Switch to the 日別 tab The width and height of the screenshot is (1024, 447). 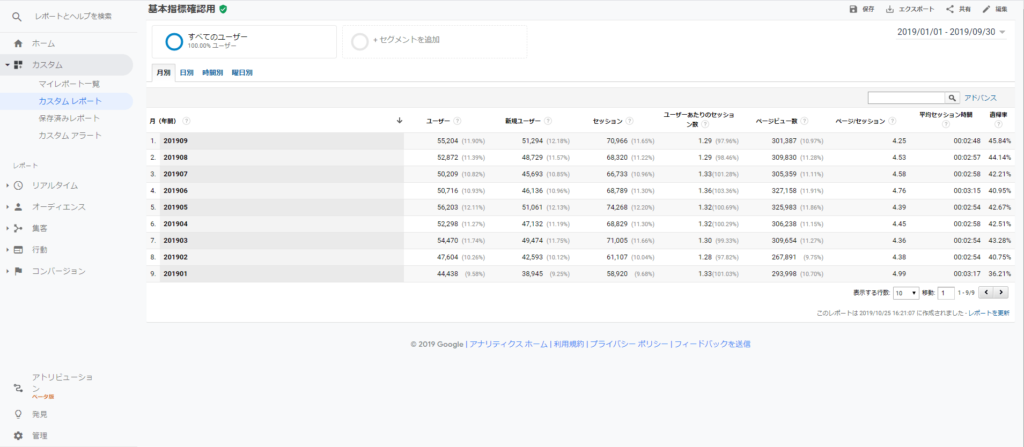tap(186, 73)
